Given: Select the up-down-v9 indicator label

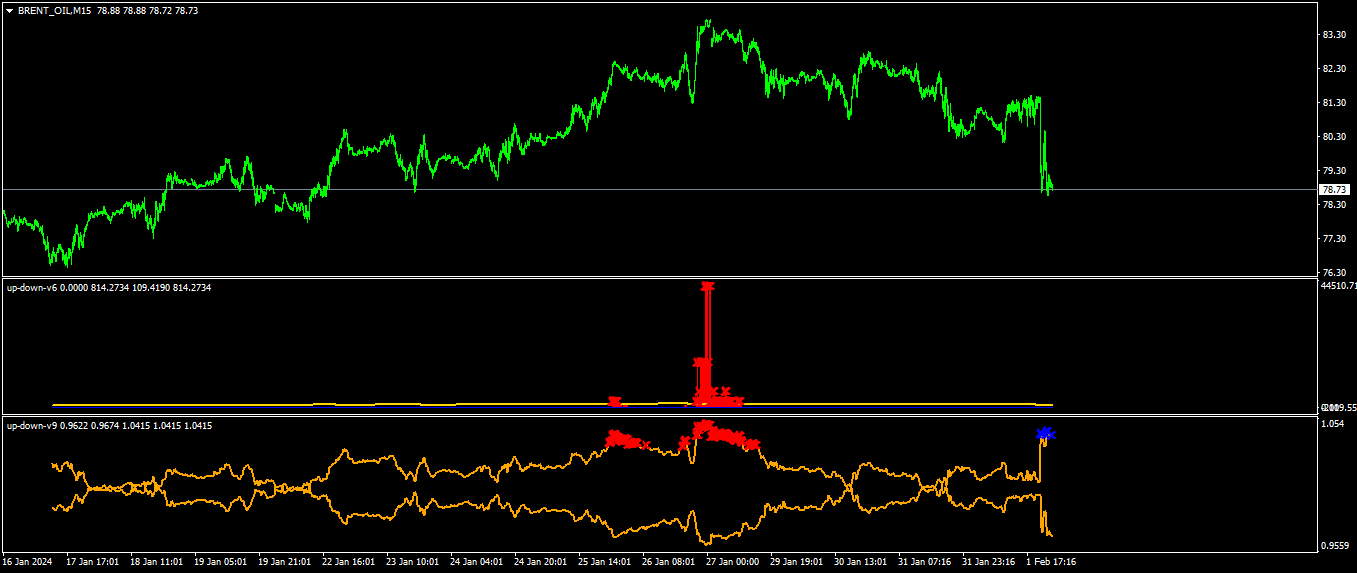Looking at the screenshot, I should (32, 425).
